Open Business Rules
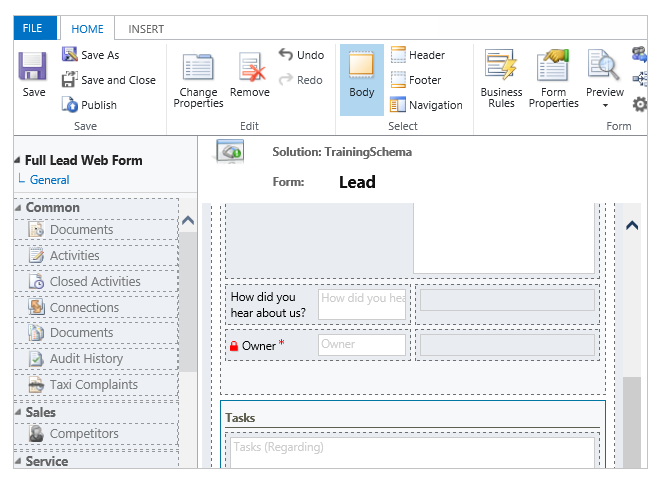This screenshot has height=480, width=659. (501, 79)
